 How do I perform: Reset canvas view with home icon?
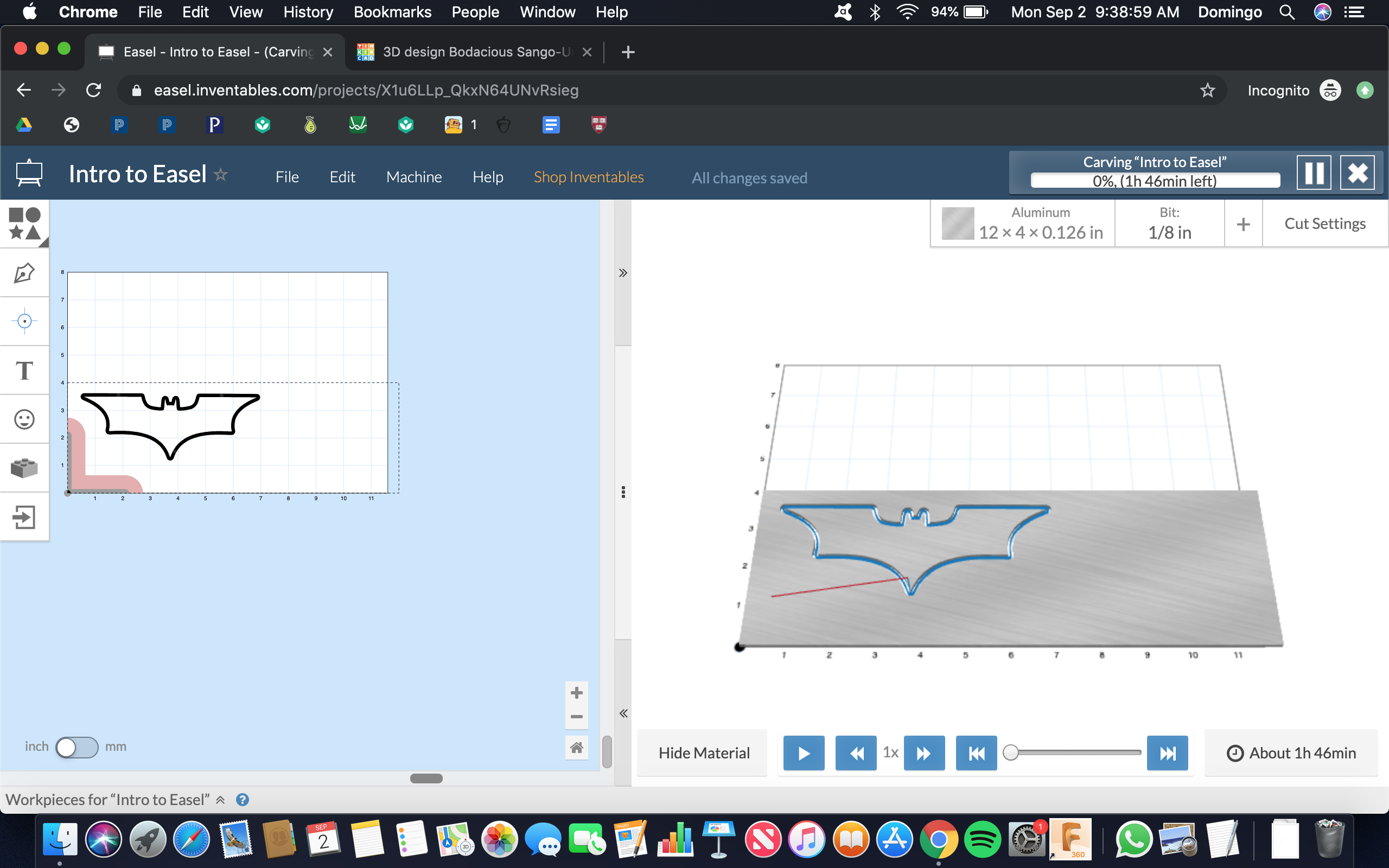(577, 748)
